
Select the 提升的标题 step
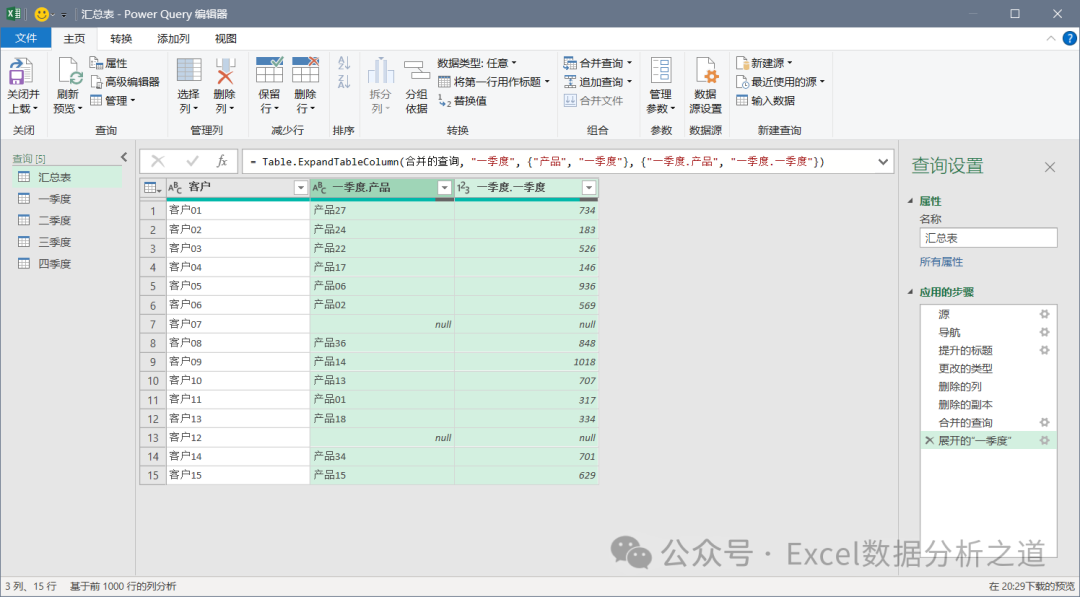tap(988, 350)
